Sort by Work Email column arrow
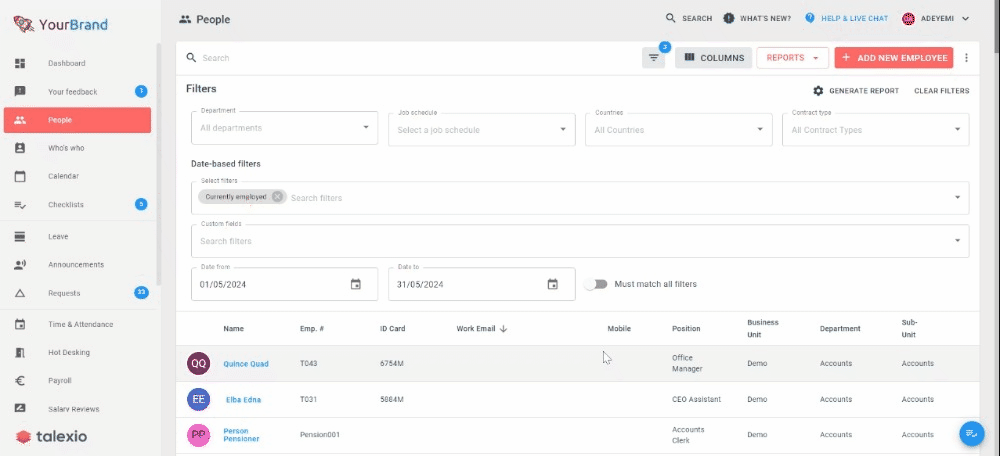The image size is (1000, 456). tap(503, 329)
